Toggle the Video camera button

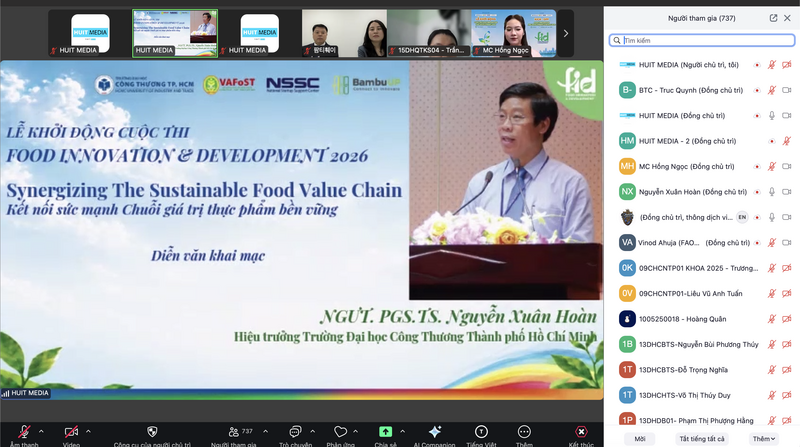pyautogui.click(x=71, y=432)
